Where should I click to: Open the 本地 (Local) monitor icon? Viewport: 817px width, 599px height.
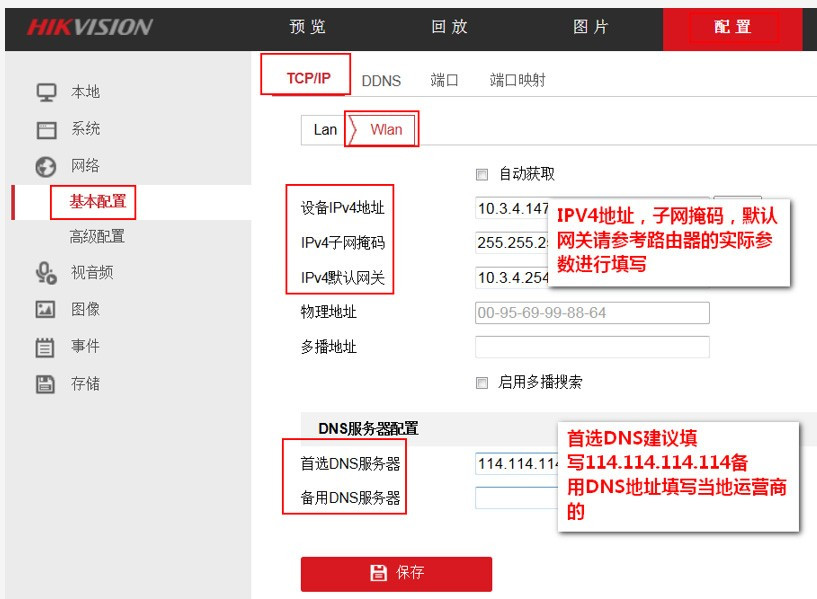pos(44,90)
